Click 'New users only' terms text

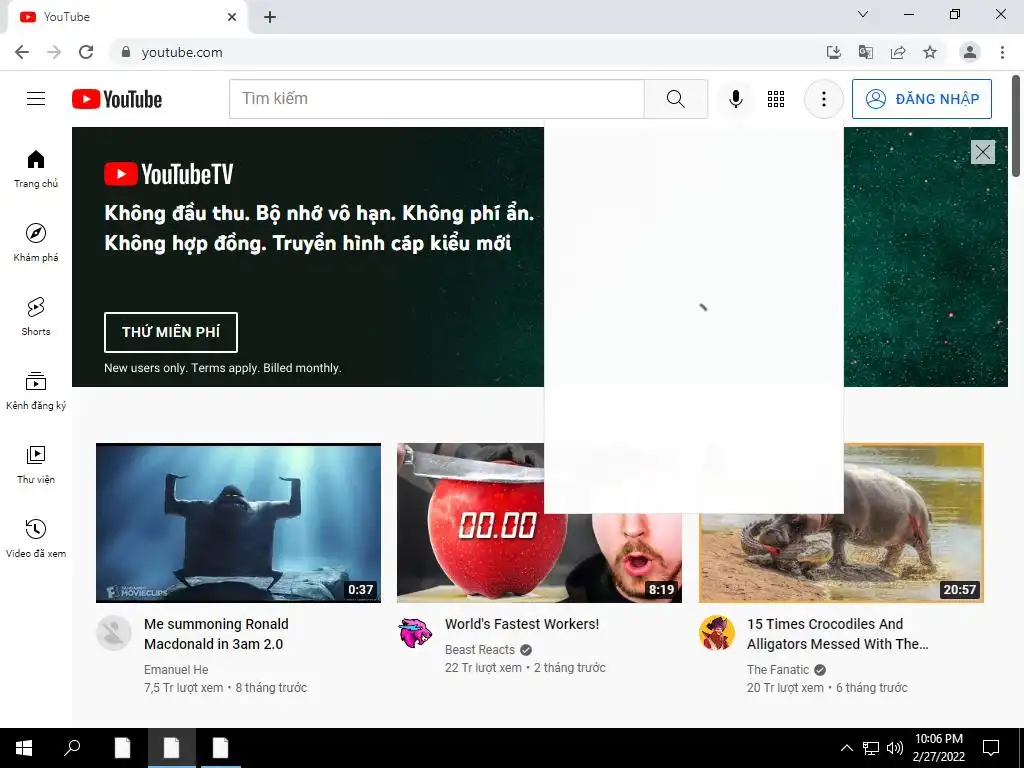pos(223,368)
